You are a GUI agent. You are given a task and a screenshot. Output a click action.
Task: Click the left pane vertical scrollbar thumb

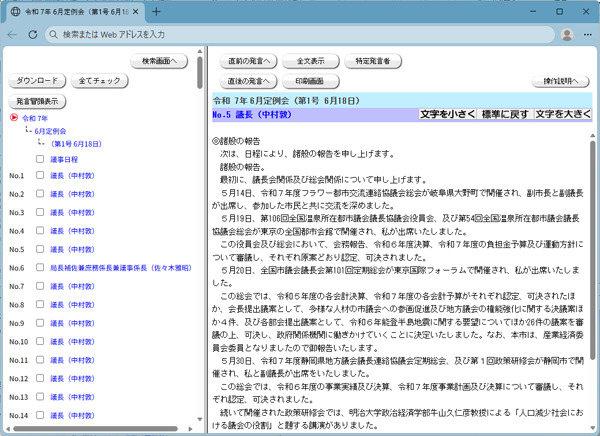click(x=200, y=73)
